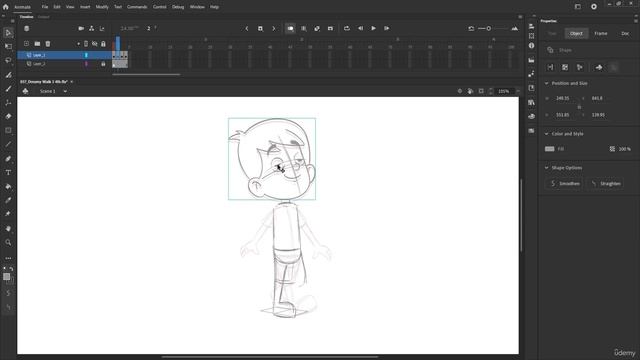Toggle second layer outline color
This screenshot has width=640, height=360.
[x=86, y=64]
